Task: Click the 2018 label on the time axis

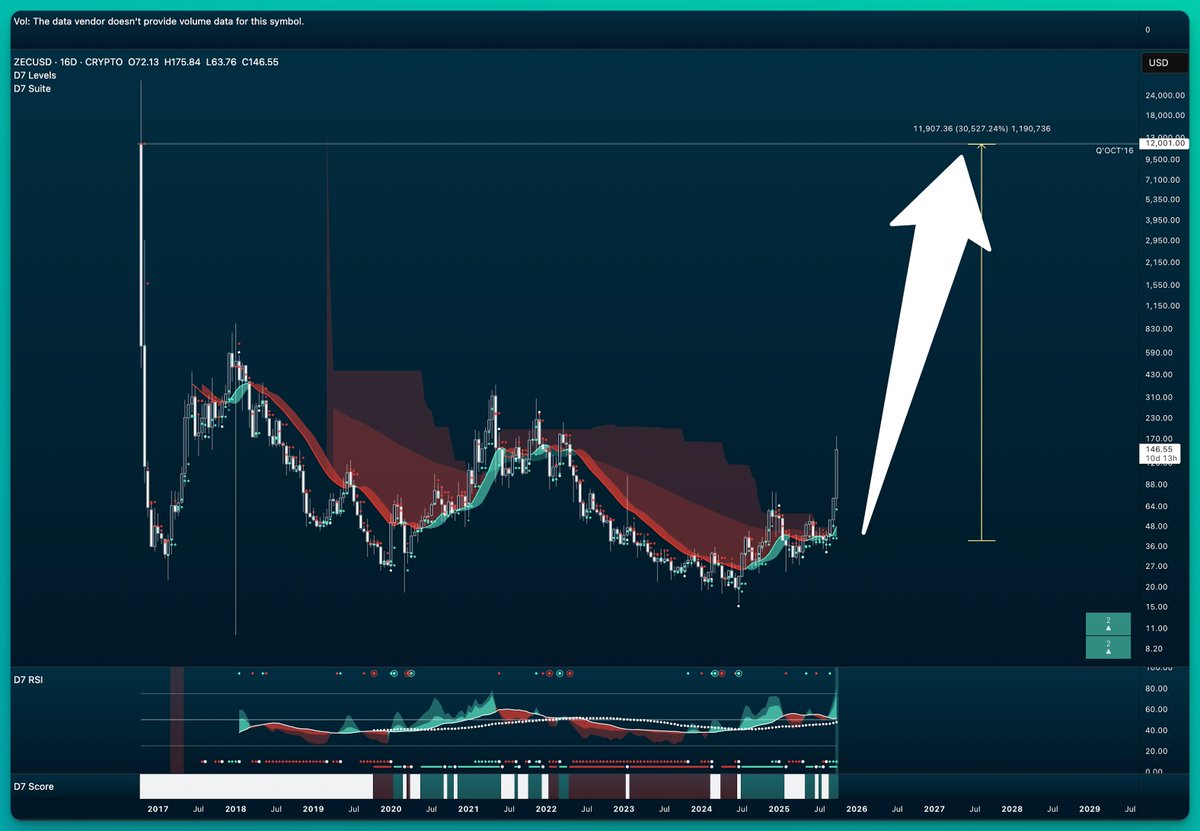Action: click(235, 808)
